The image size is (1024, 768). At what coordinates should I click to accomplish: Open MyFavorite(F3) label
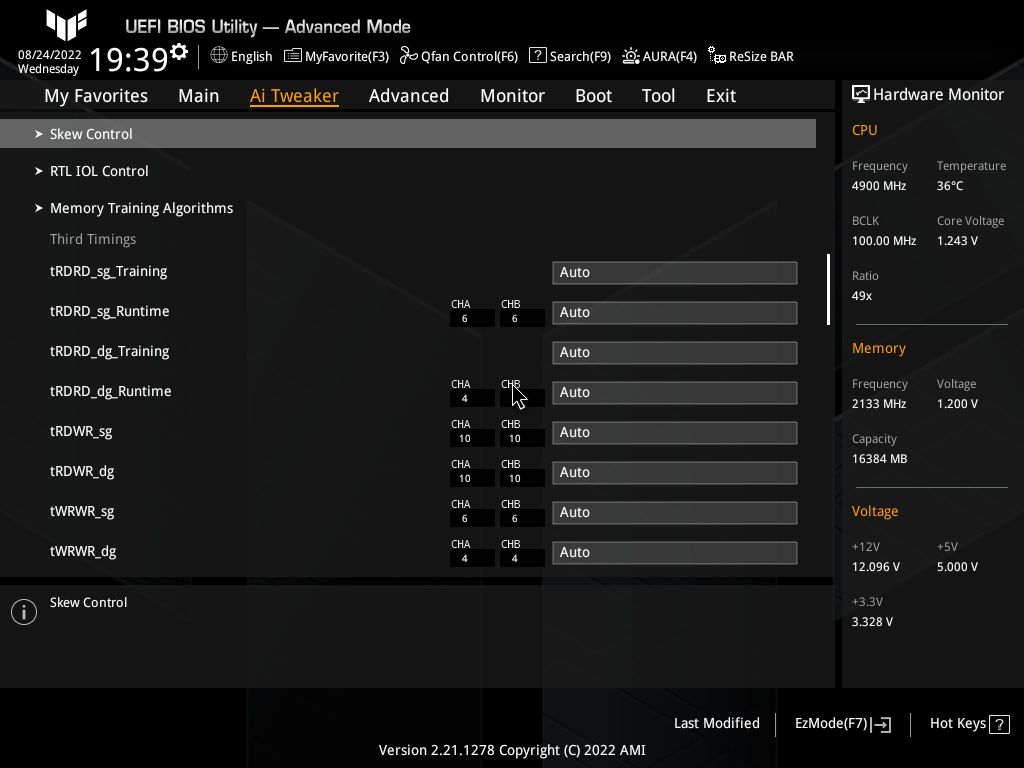347,56
